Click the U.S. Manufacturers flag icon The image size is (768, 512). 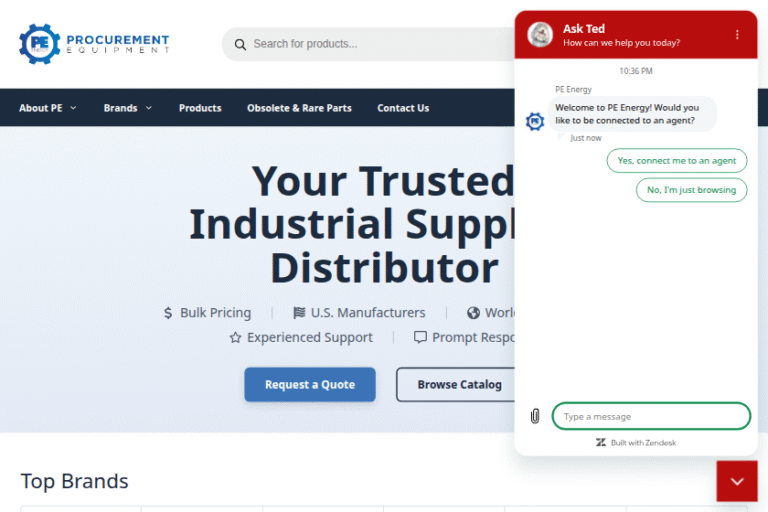click(299, 313)
